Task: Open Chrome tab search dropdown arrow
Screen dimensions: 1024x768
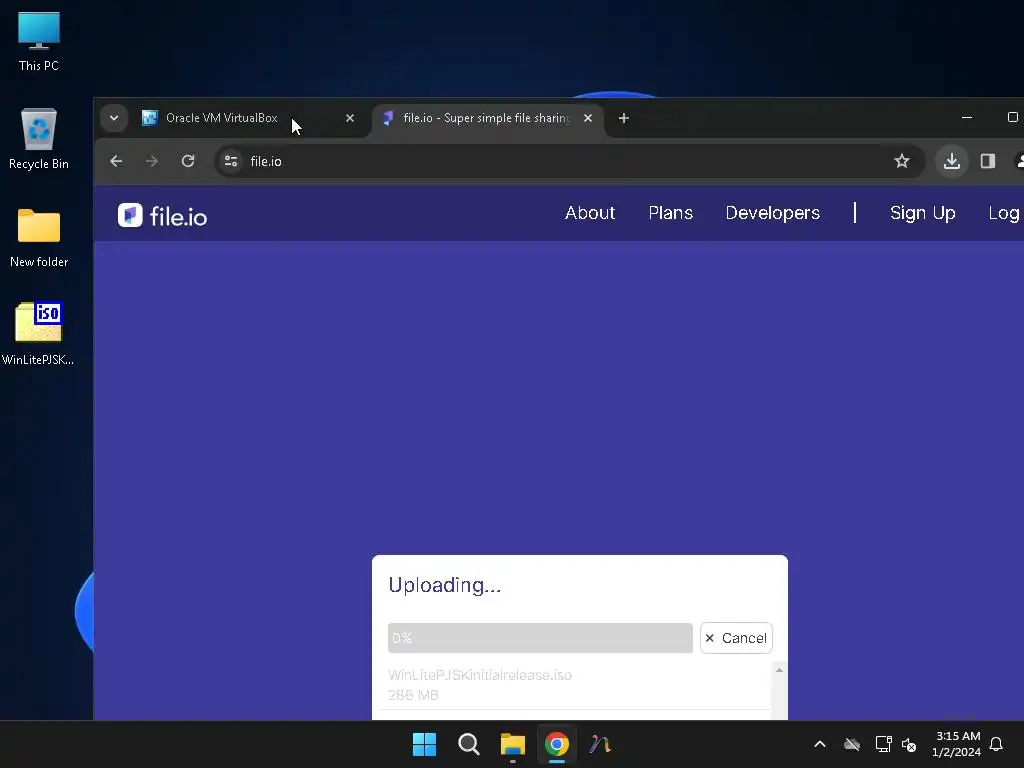Action: 114,118
